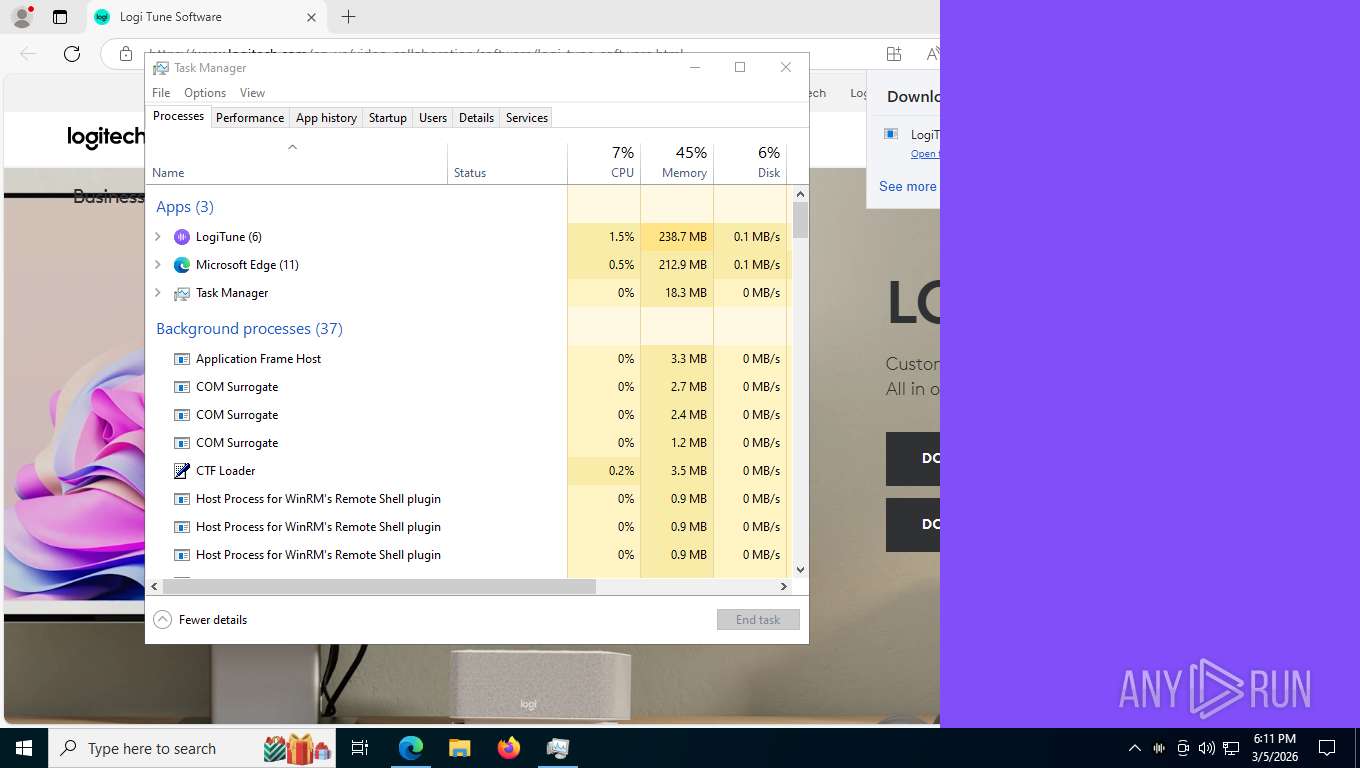Sort by the Status column

click(507, 163)
